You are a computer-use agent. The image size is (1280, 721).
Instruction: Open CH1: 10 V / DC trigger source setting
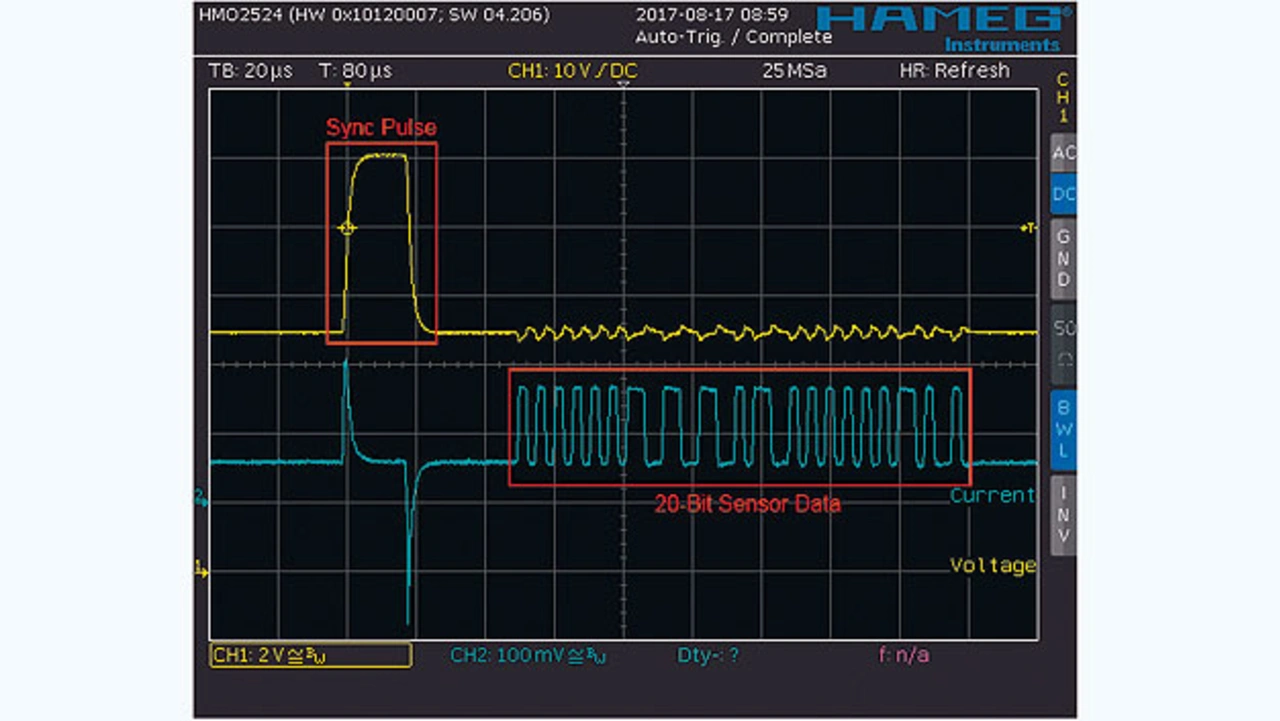pos(572,71)
